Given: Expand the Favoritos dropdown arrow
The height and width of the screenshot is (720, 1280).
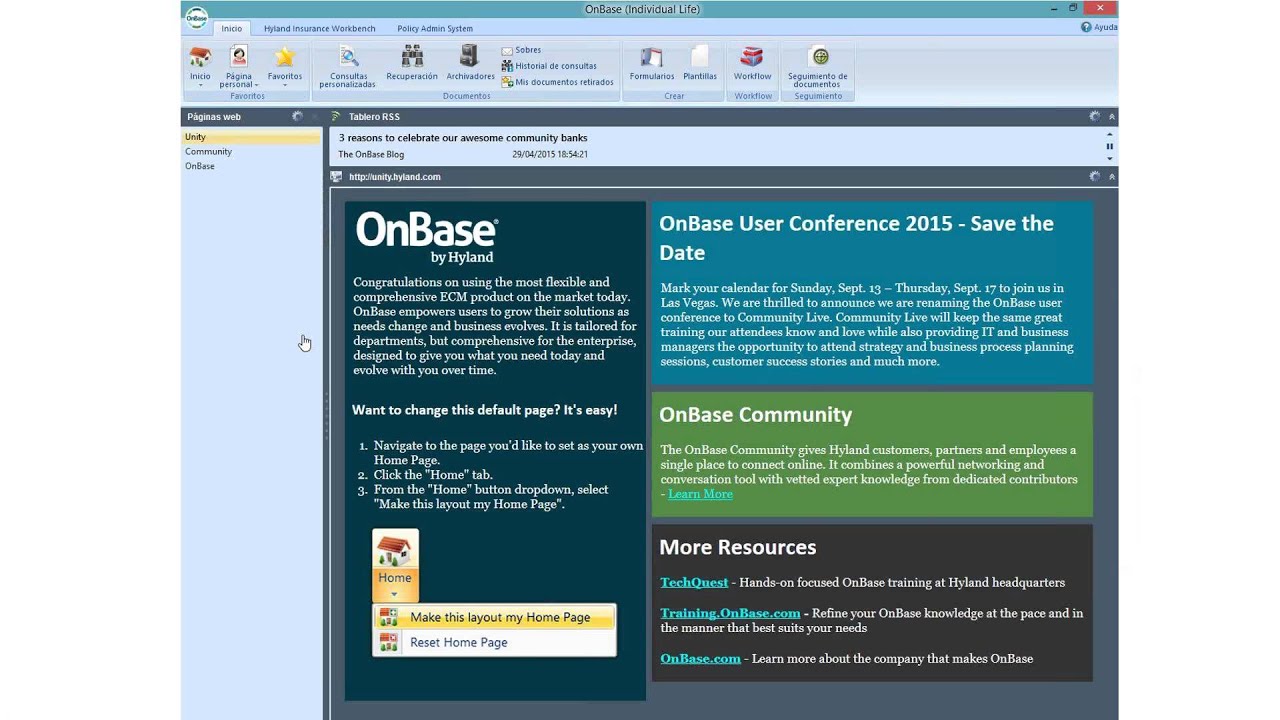Looking at the screenshot, I should pyautogui.click(x=285, y=85).
